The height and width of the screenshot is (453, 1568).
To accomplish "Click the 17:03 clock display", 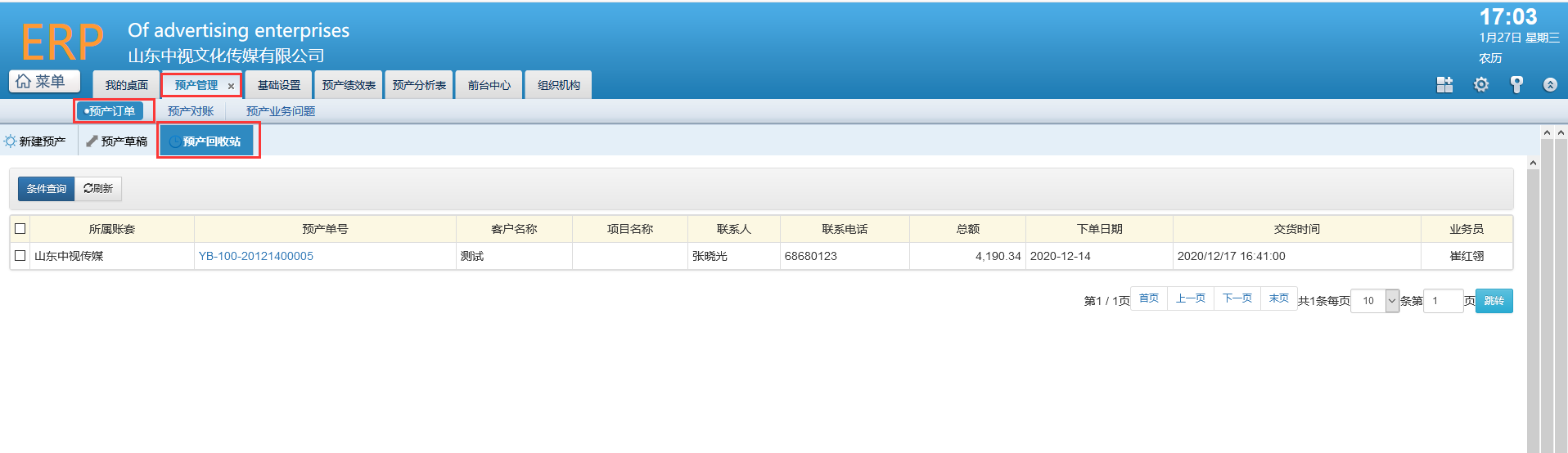I will [x=1508, y=17].
